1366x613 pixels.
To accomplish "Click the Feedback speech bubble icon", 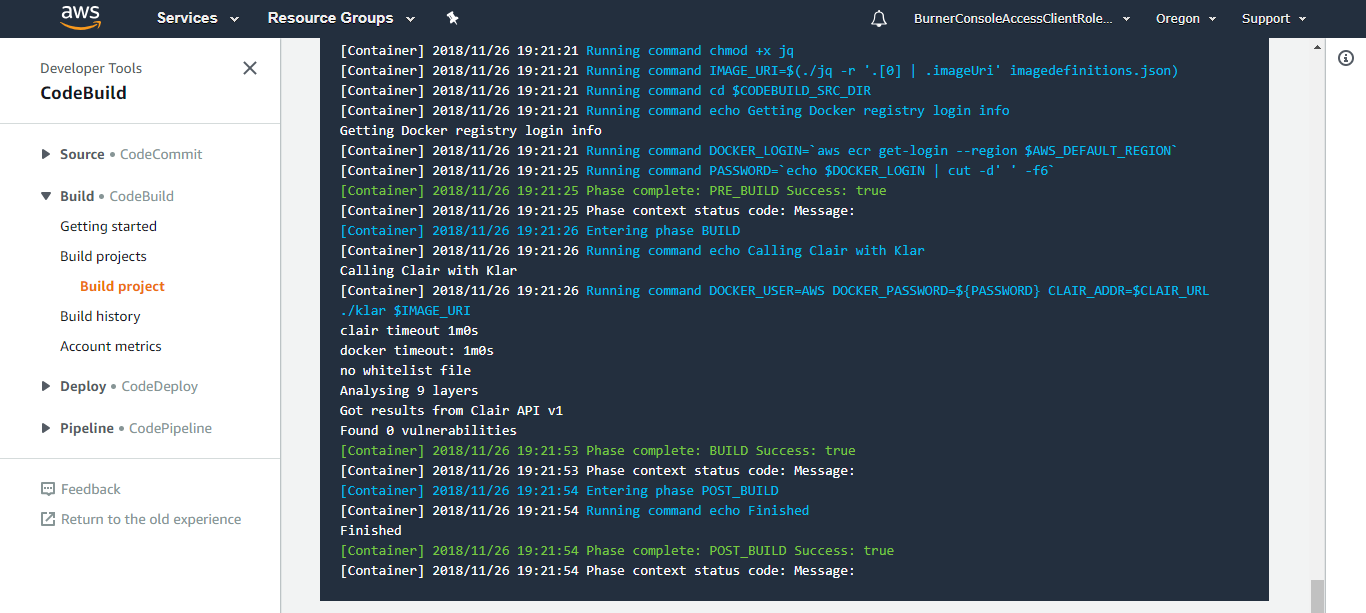I will pos(48,489).
